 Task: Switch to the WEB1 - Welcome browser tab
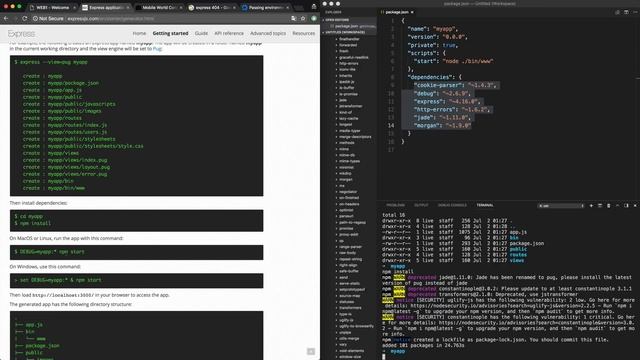(52, 7)
